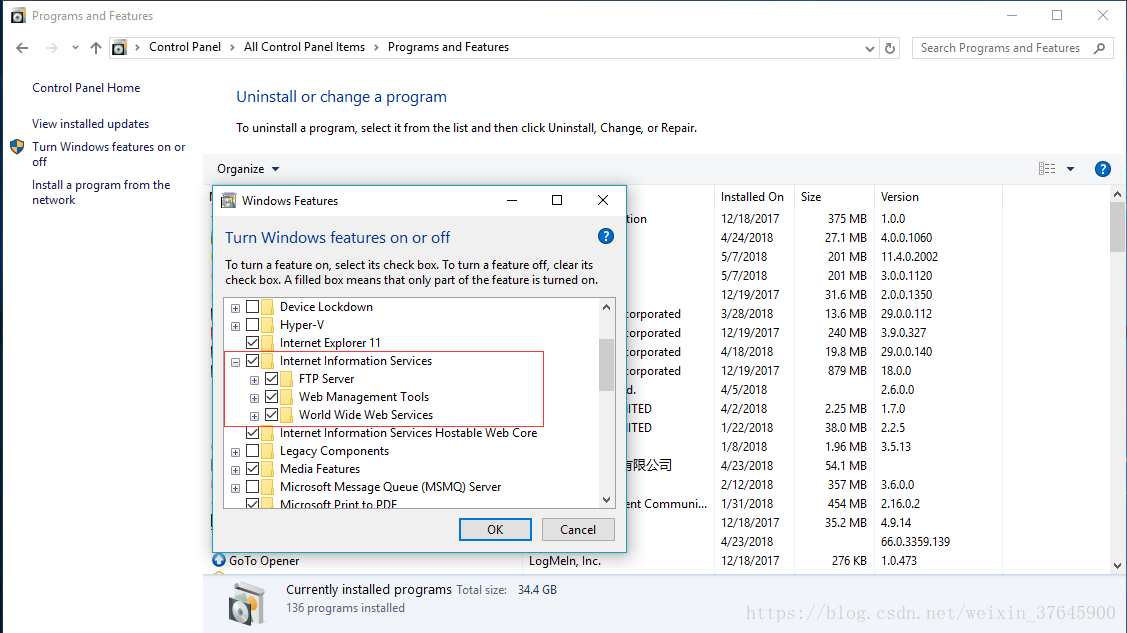This screenshot has height=633, width=1127.
Task: Toggle Internet Information Services checkbox
Action: point(252,361)
